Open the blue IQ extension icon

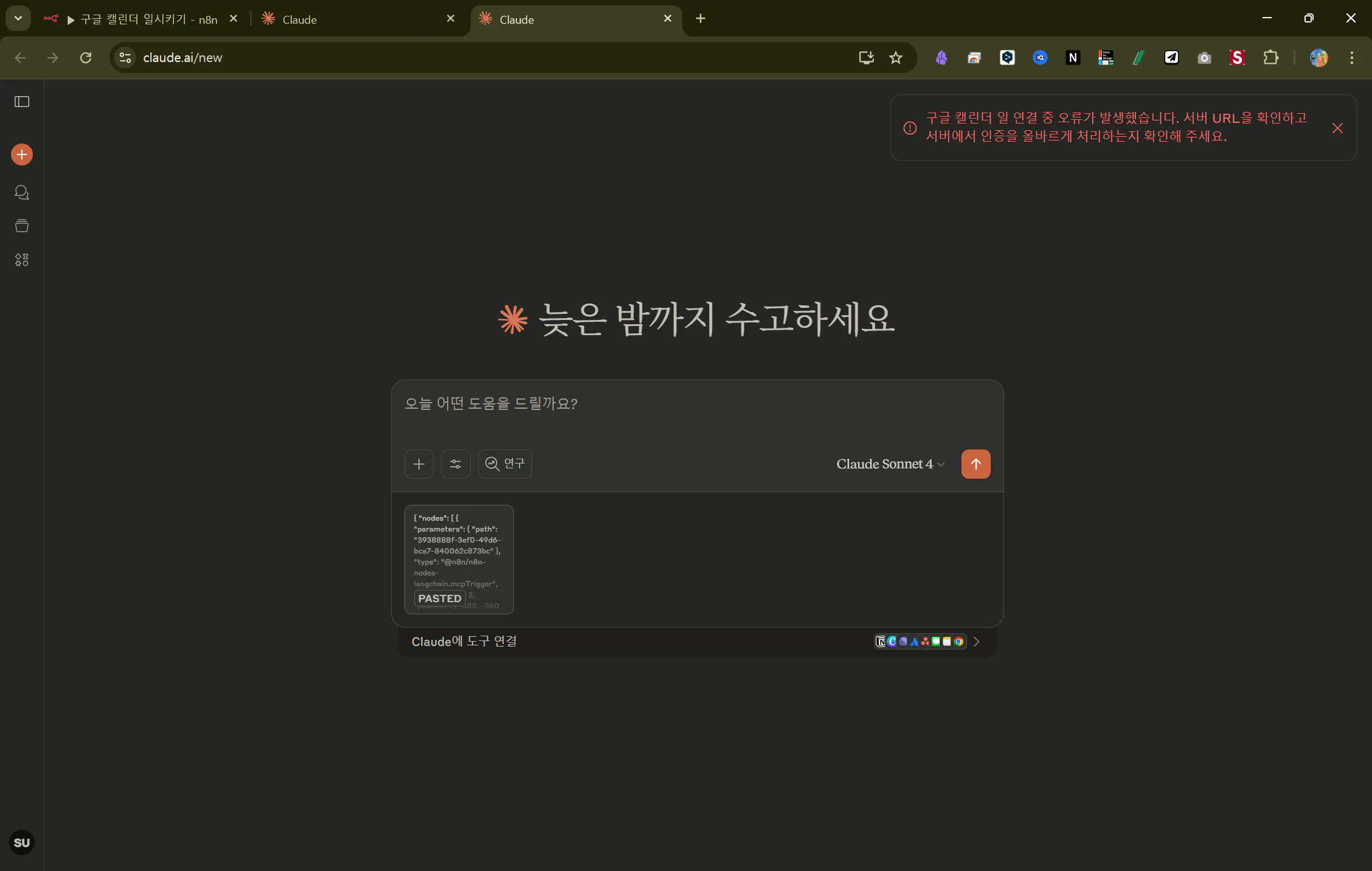(1040, 58)
